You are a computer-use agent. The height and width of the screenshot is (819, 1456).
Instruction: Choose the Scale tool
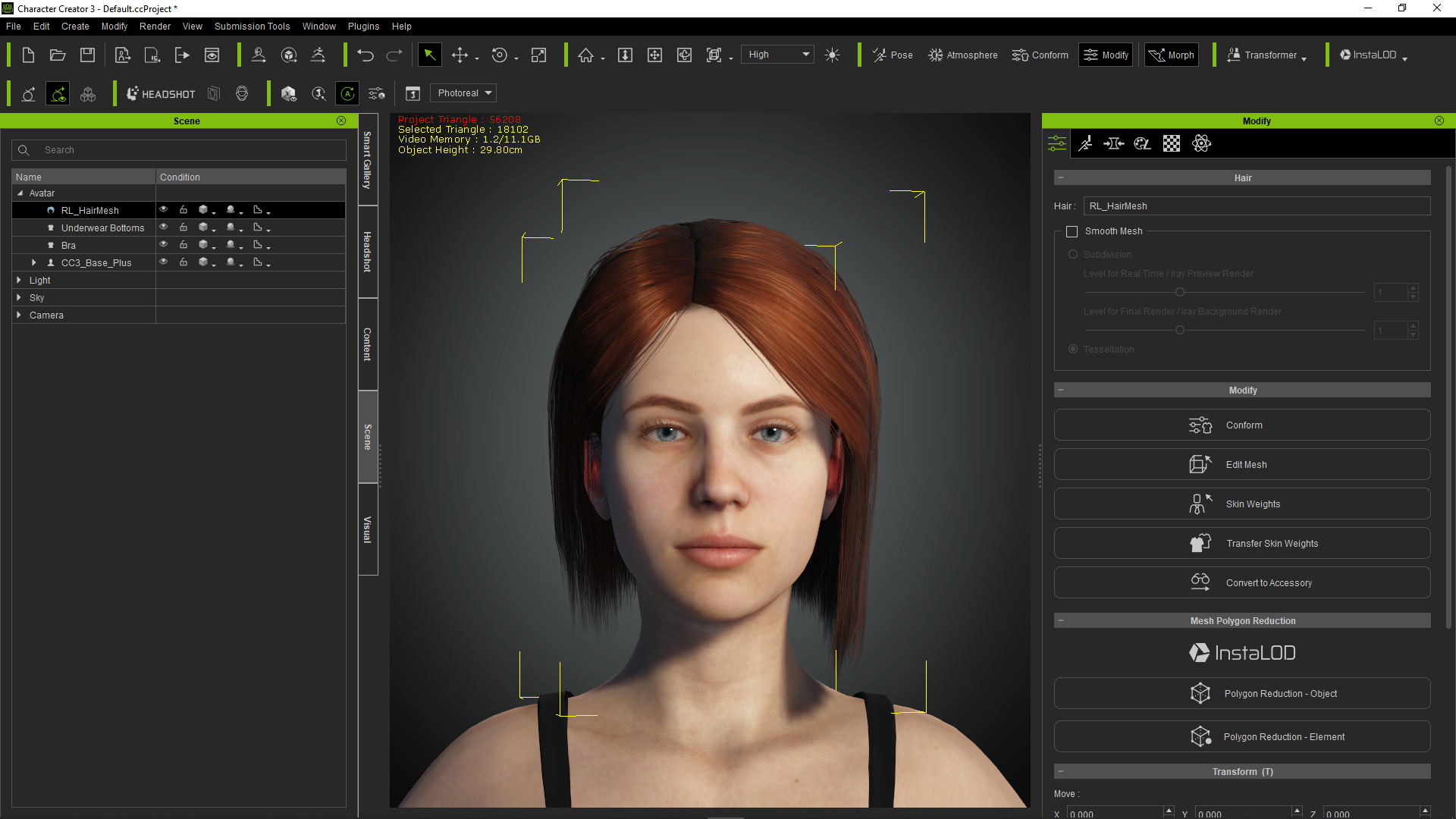pyautogui.click(x=538, y=55)
